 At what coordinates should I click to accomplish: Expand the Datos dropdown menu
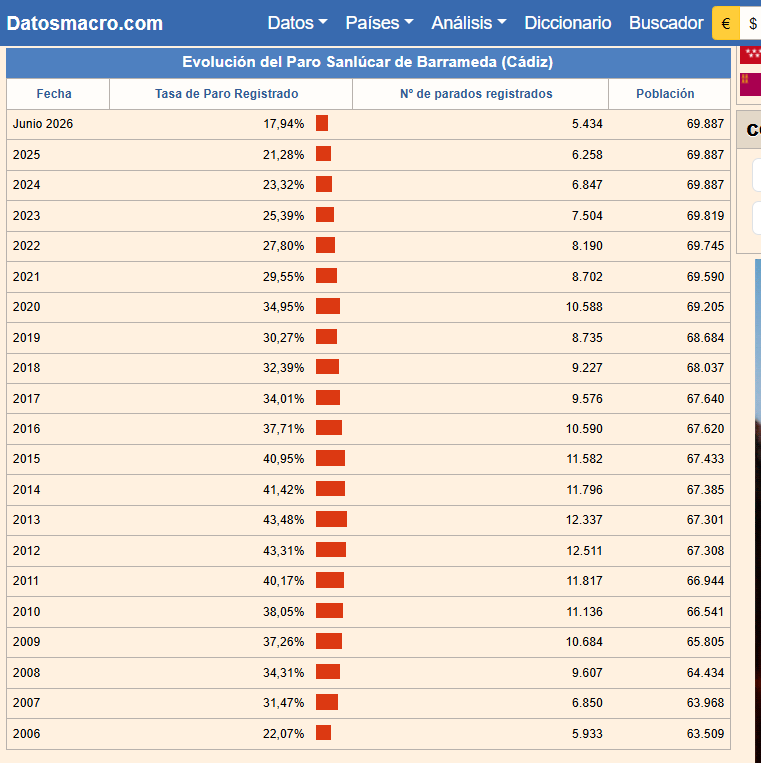click(x=297, y=23)
